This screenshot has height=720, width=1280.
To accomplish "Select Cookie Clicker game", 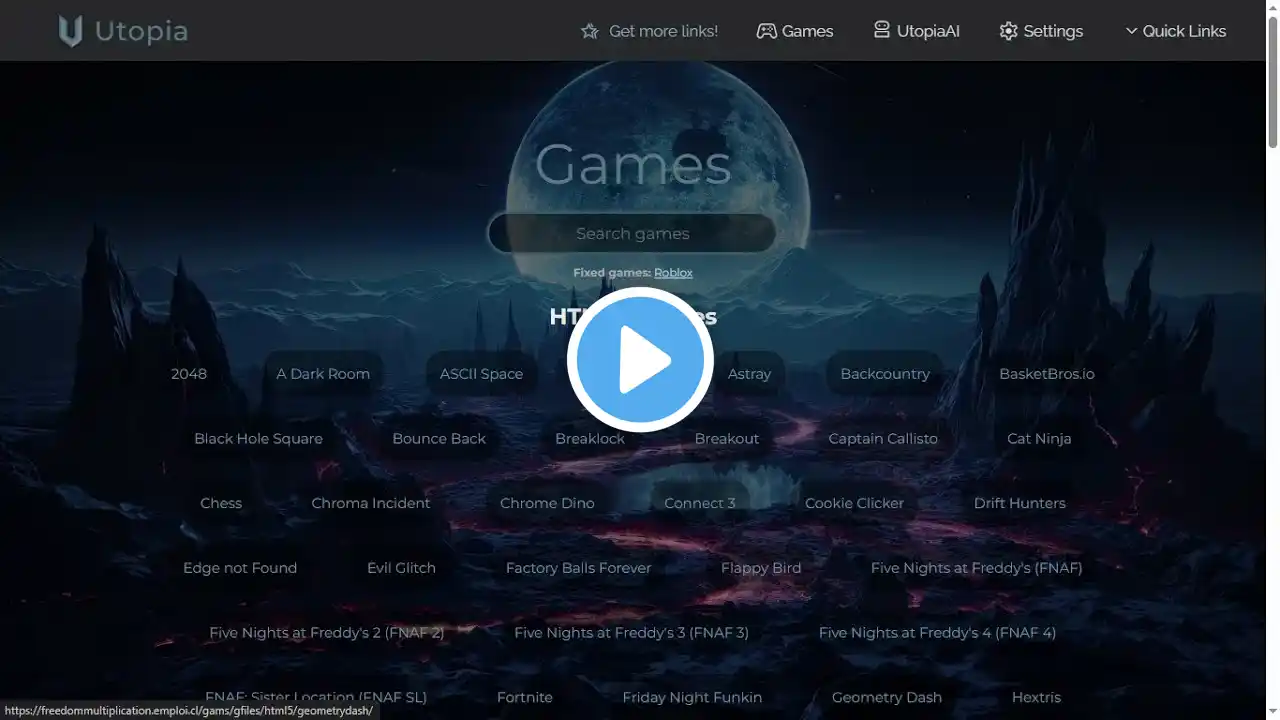I will coord(854,503).
